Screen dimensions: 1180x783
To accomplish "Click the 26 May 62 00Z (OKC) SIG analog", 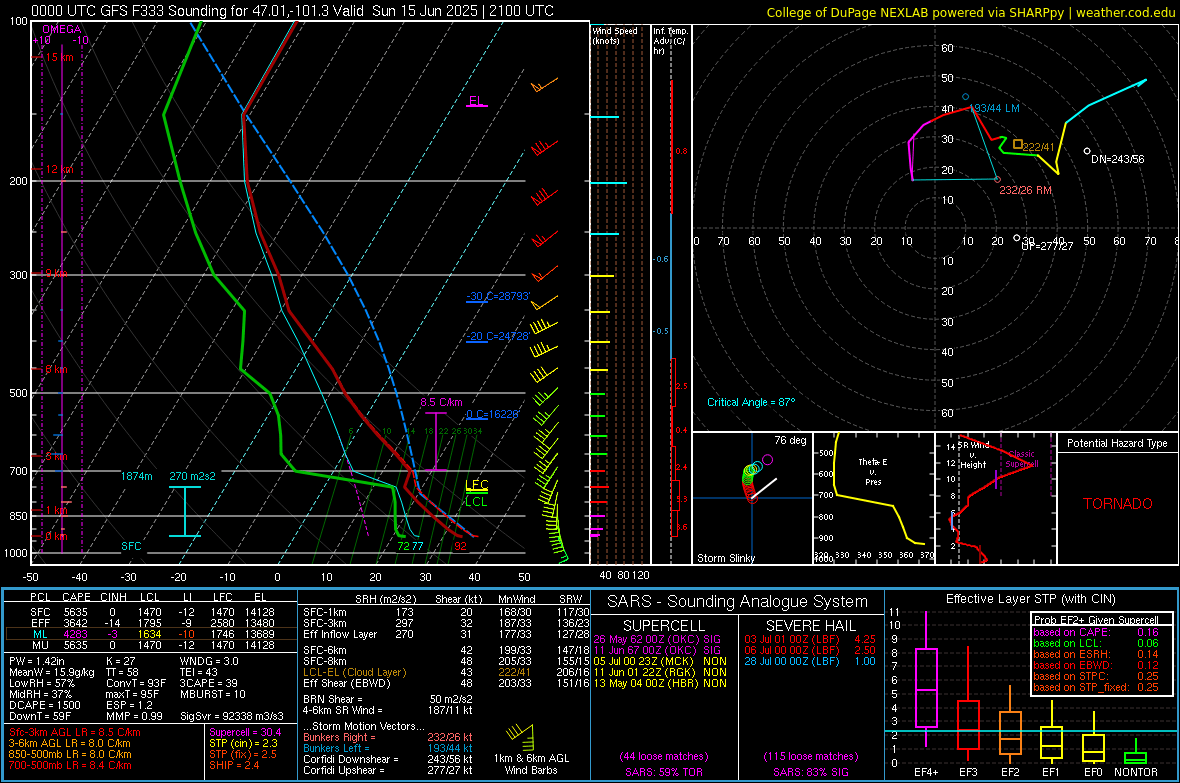I will click(x=657, y=639).
